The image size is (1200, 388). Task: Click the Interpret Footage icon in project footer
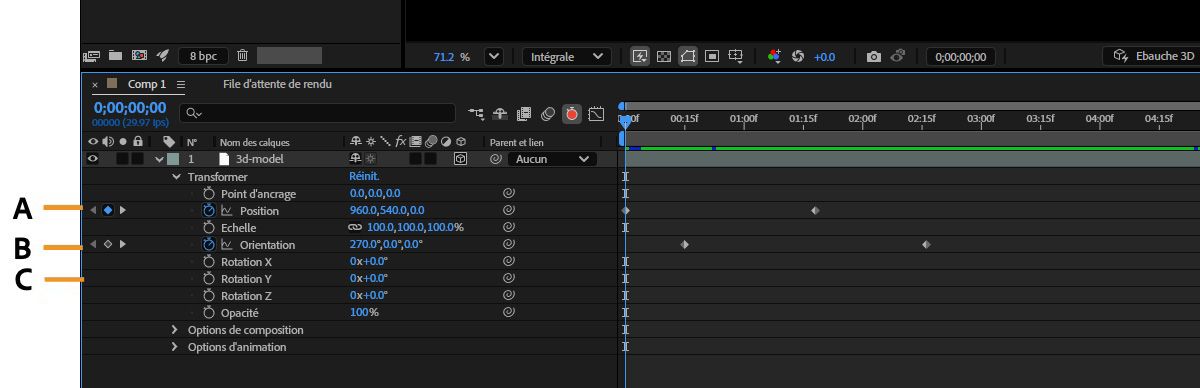tap(92, 56)
